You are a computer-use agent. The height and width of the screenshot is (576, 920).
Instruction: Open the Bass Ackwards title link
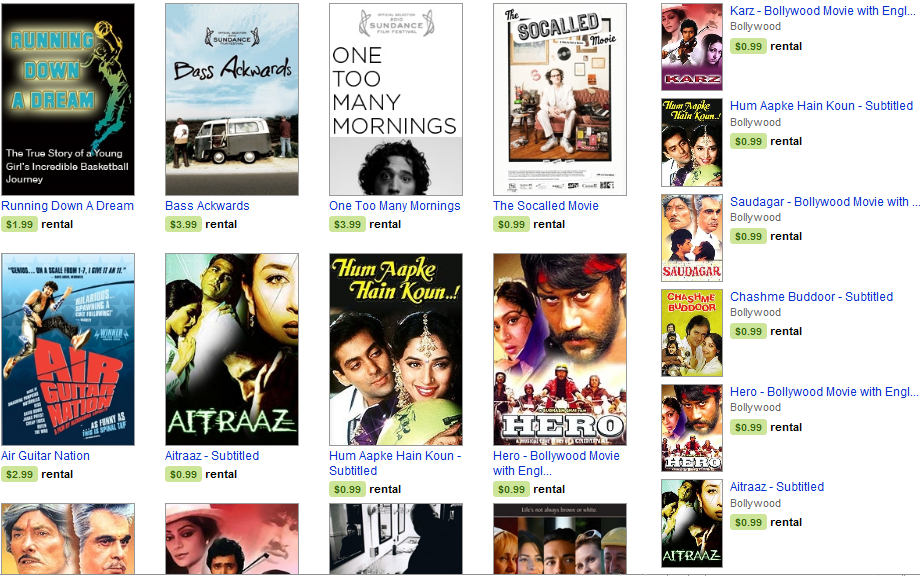(x=207, y=206)
